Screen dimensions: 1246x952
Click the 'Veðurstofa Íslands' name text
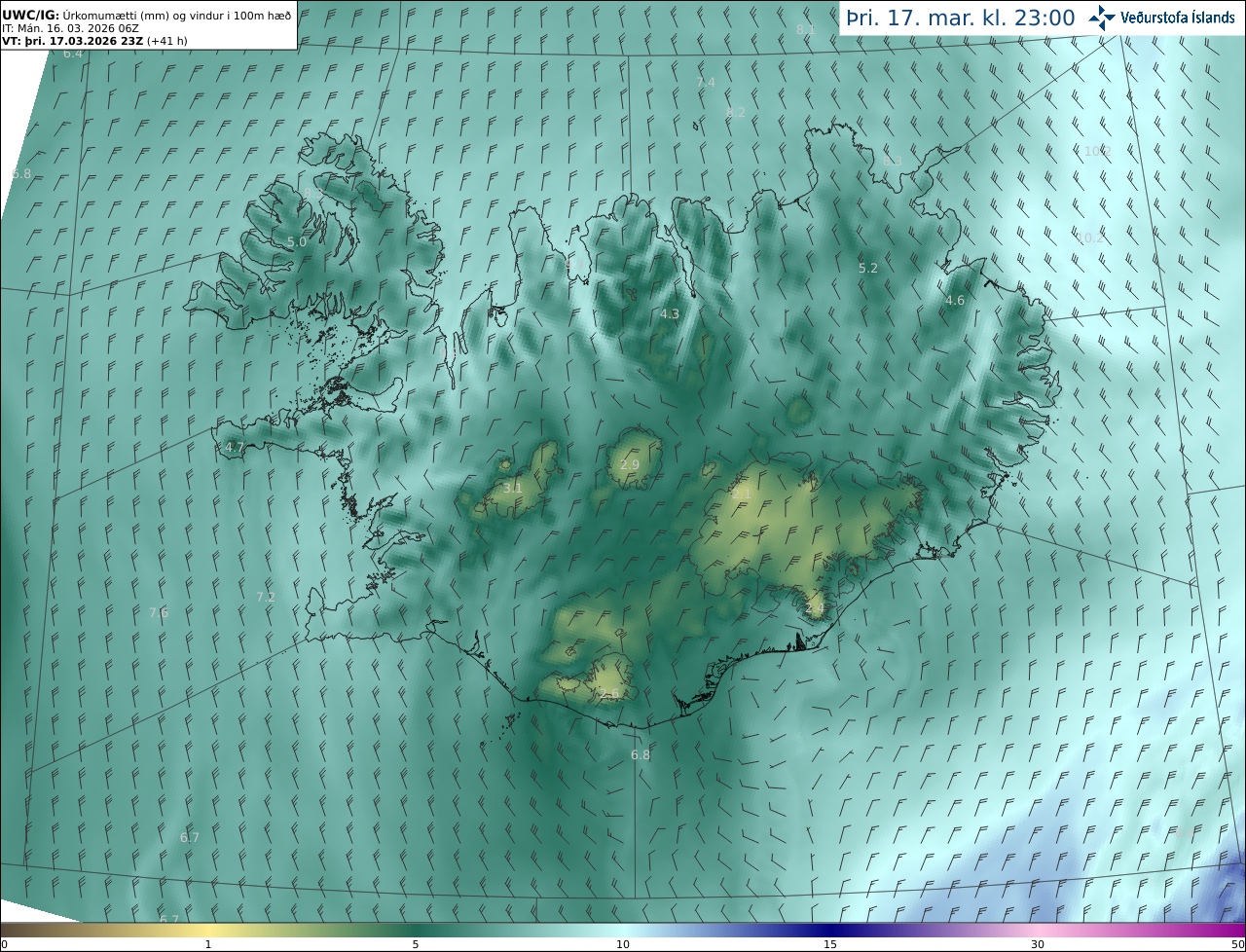[x=1178, y=18]
